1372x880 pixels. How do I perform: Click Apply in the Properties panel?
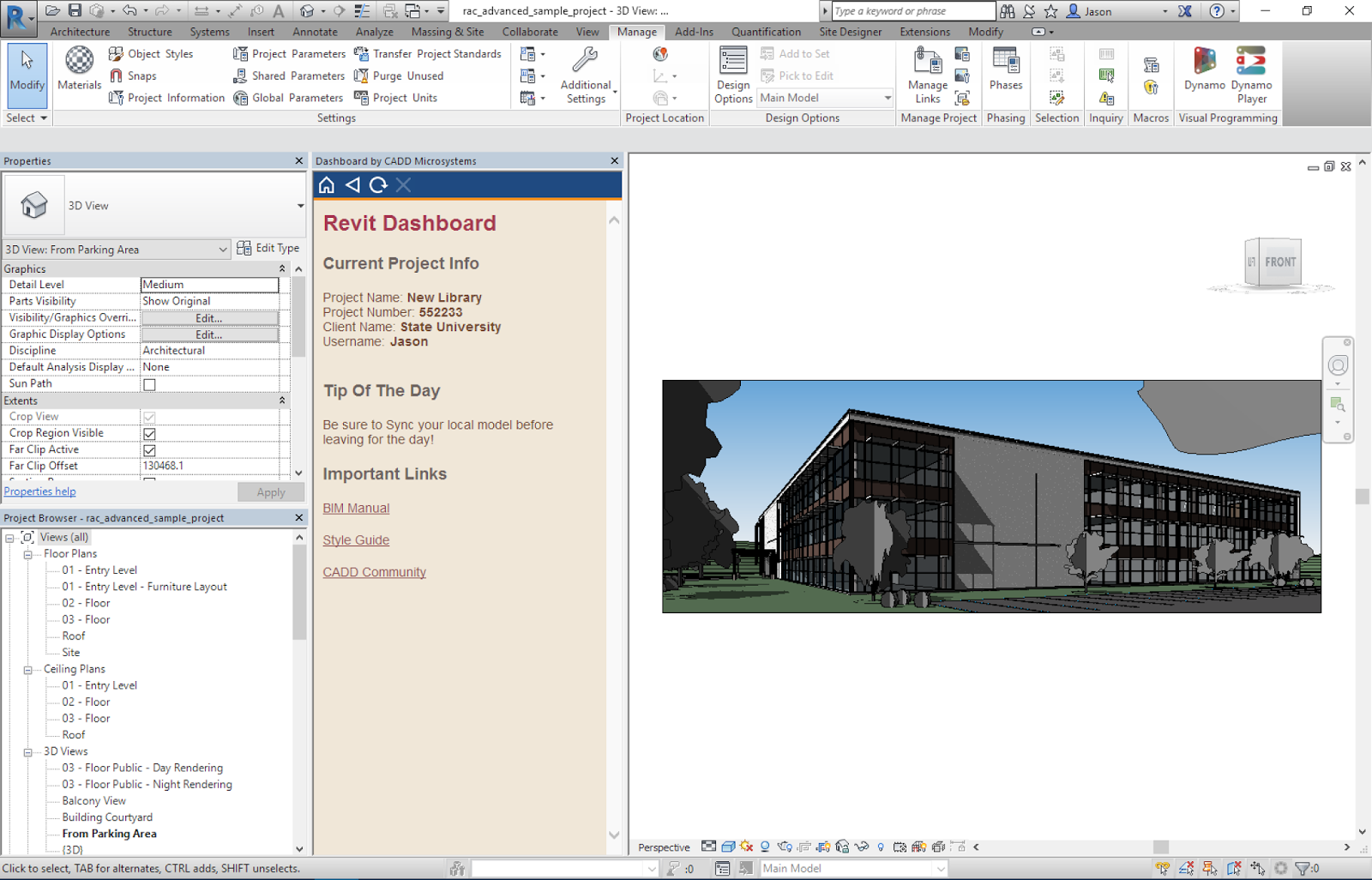pos(271,491)
